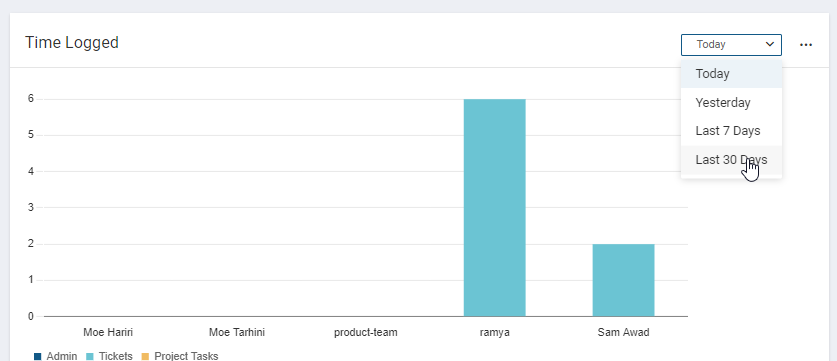837x361 pixels.
Task: Click the Time Logged widget title
Action: pyautogui.click(x=72, y=43)
